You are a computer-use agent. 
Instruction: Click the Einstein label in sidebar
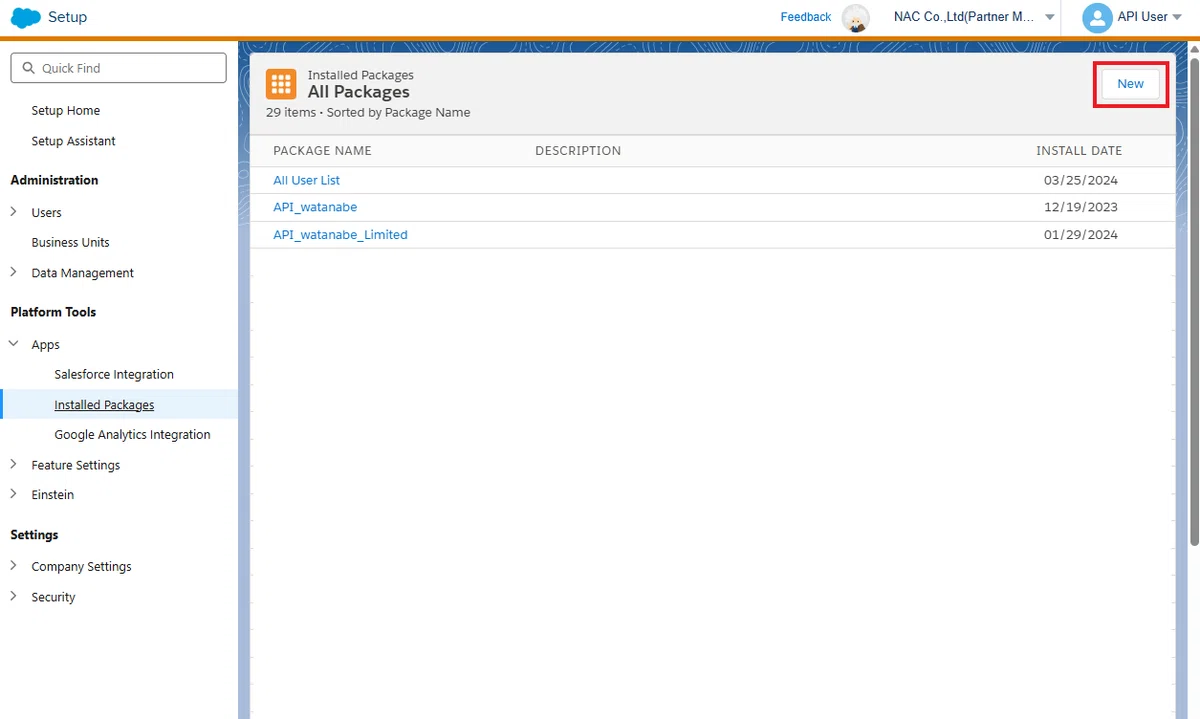52,495
